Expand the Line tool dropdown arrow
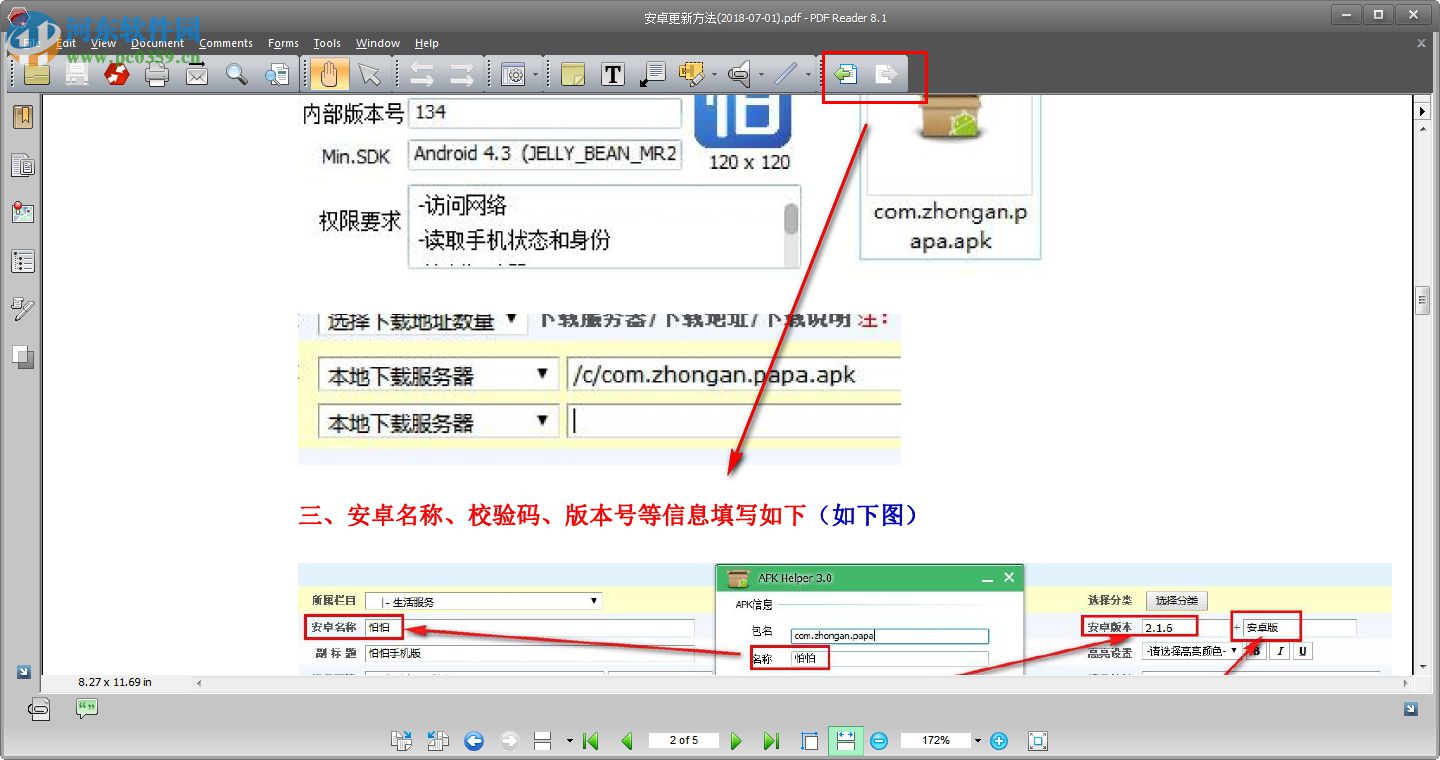 click(x=808, y=74)
